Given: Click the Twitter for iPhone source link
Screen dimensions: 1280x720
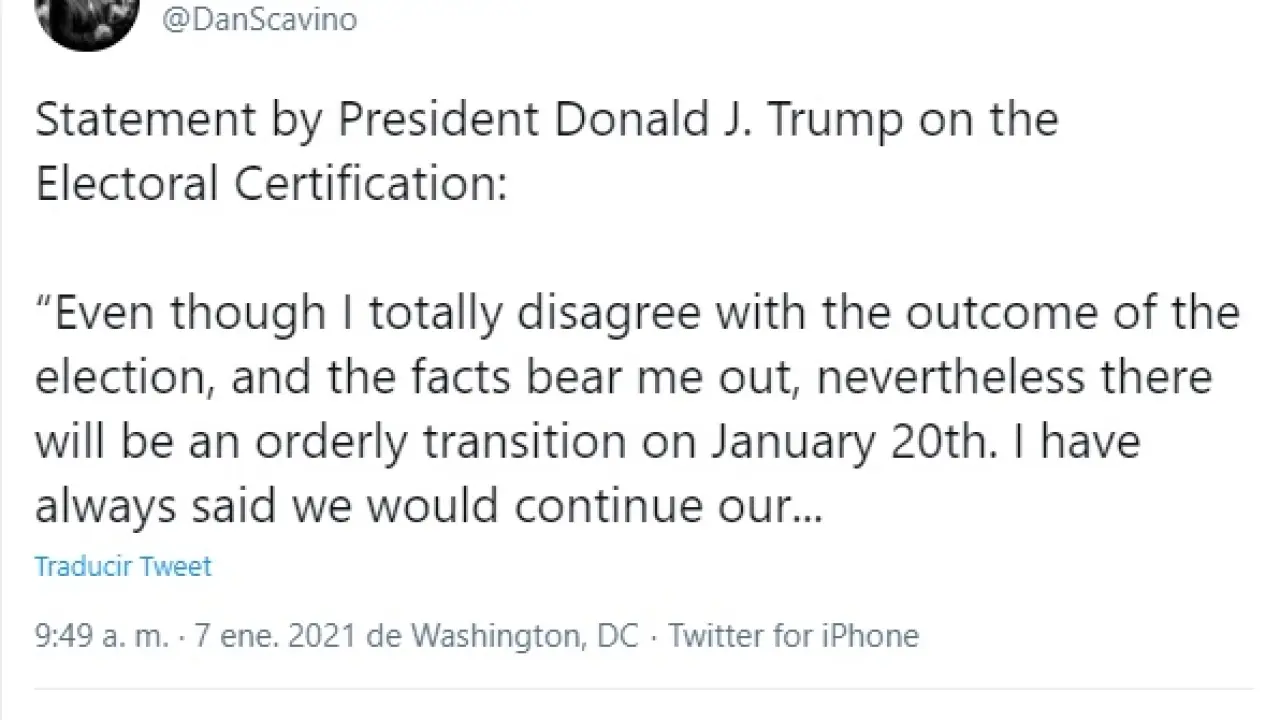Looking at the screenshot, I should [x=793, y=636].
